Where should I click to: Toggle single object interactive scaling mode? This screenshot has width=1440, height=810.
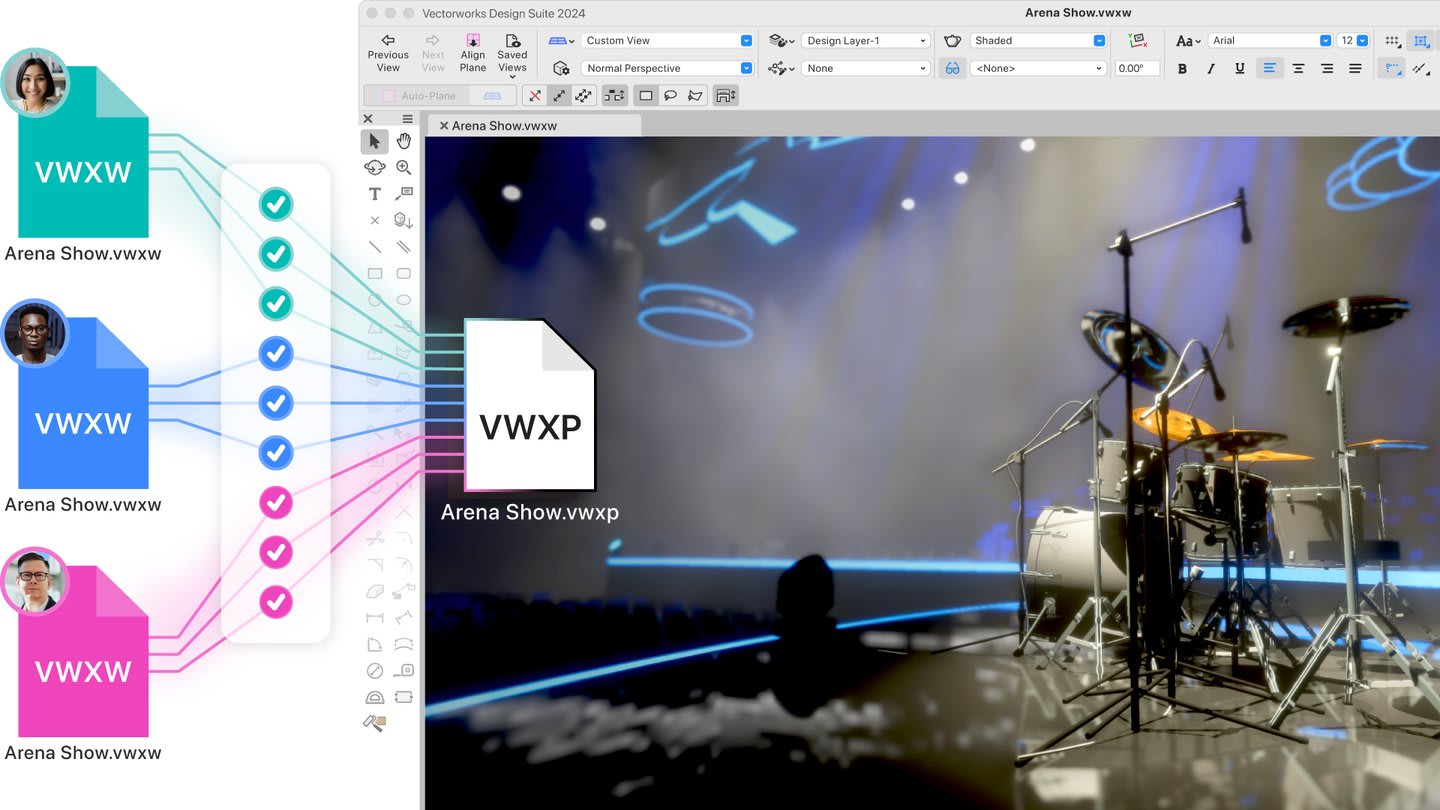point(559,96)
